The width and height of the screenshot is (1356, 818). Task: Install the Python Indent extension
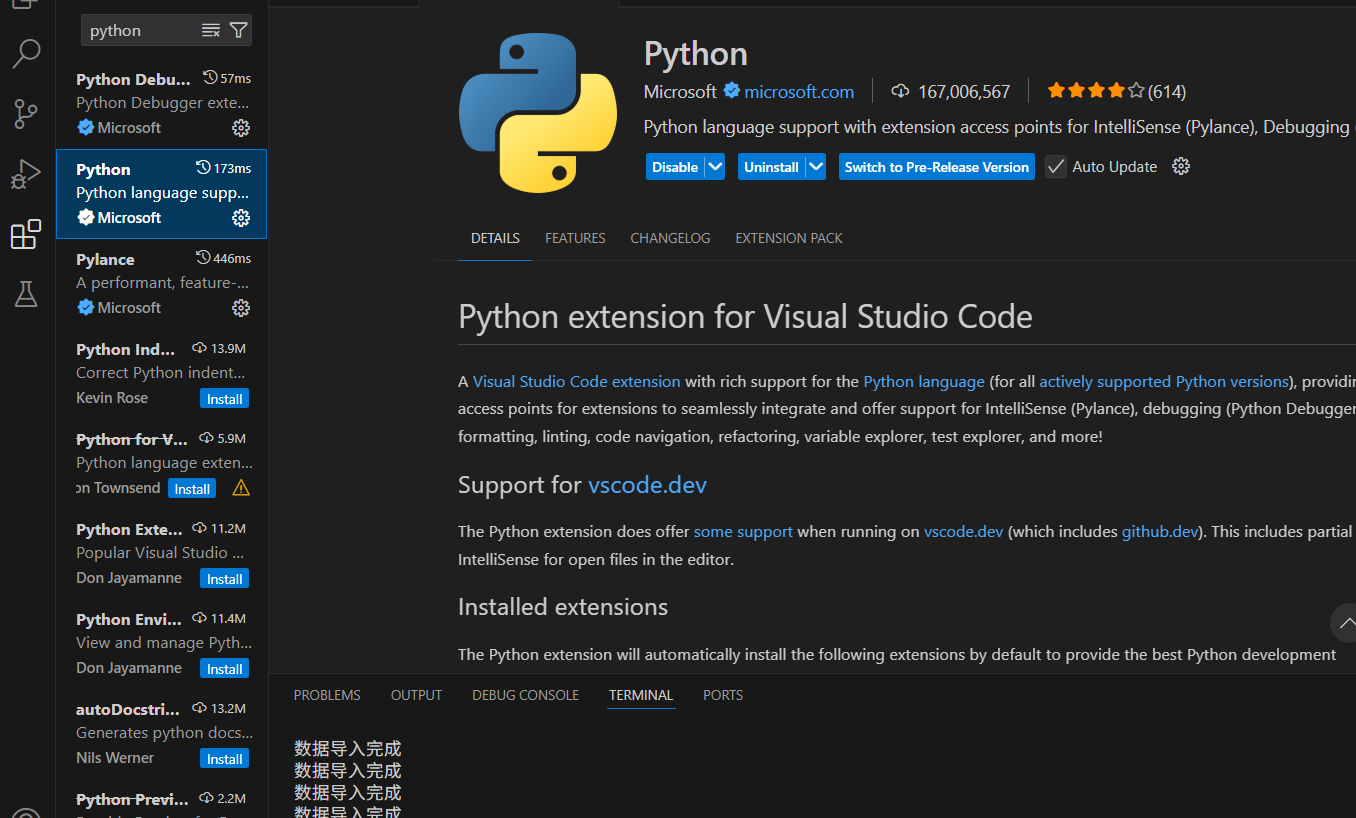click(224, 399)
